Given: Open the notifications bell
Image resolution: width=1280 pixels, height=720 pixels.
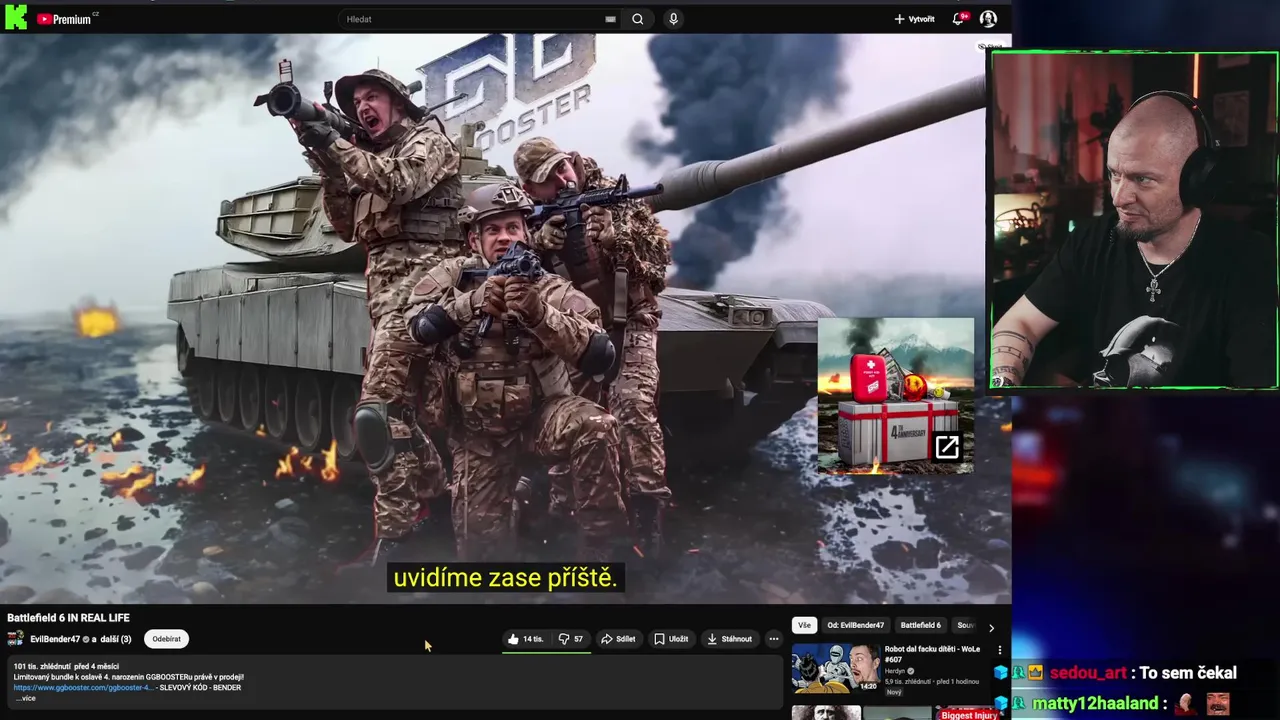Looking at the screenshot, I should click(x=959, y=19).
